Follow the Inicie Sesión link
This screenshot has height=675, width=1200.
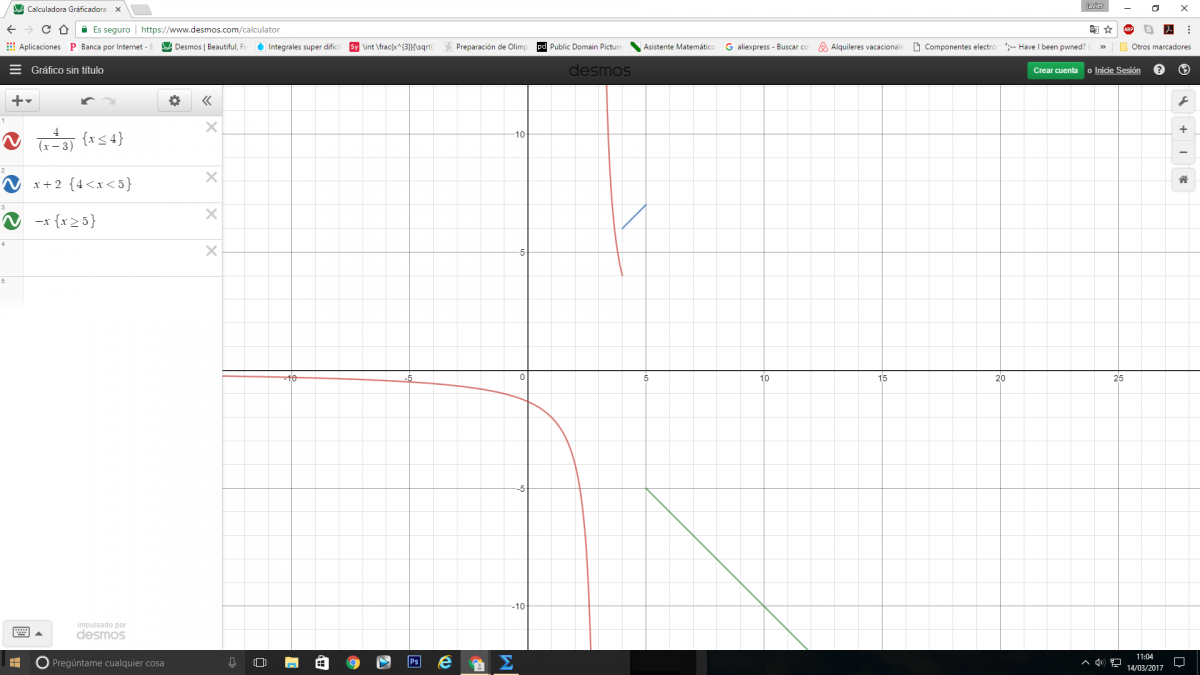click(x=1117, y=70)
